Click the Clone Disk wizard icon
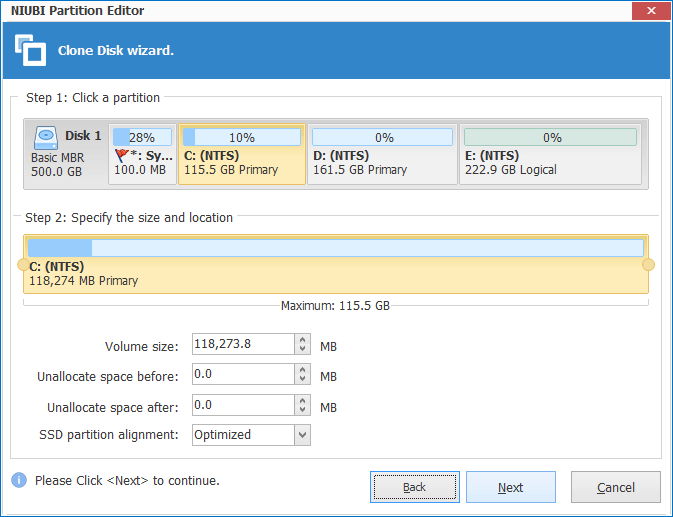This screenshot has height=517, width=673. pos(30,50)
